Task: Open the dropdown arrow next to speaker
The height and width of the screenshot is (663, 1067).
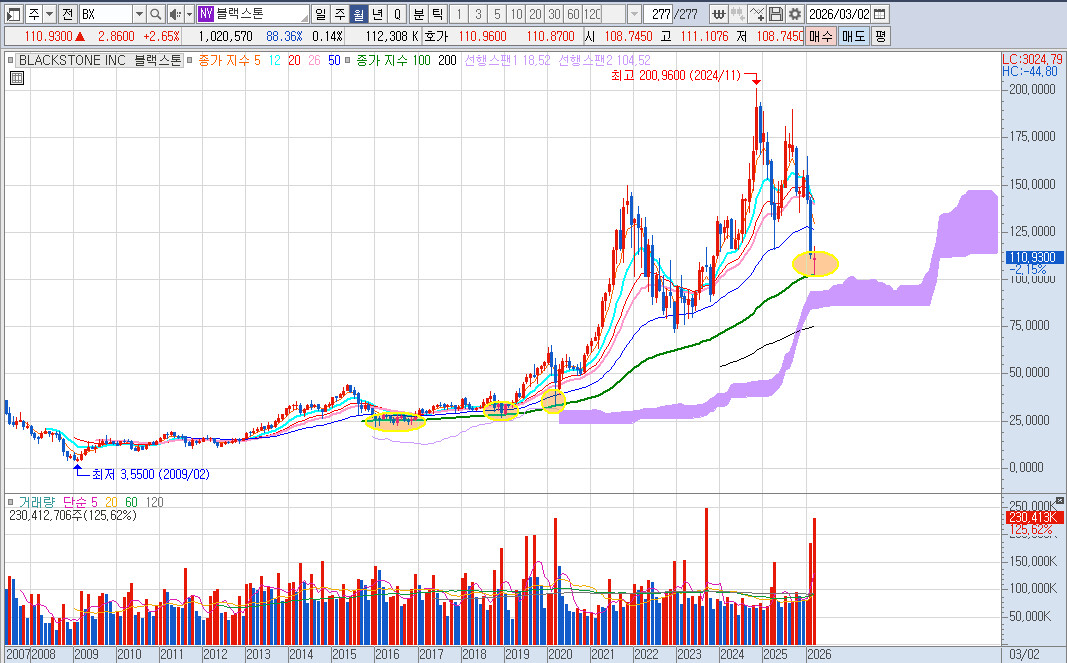Action: click(189, 14)
